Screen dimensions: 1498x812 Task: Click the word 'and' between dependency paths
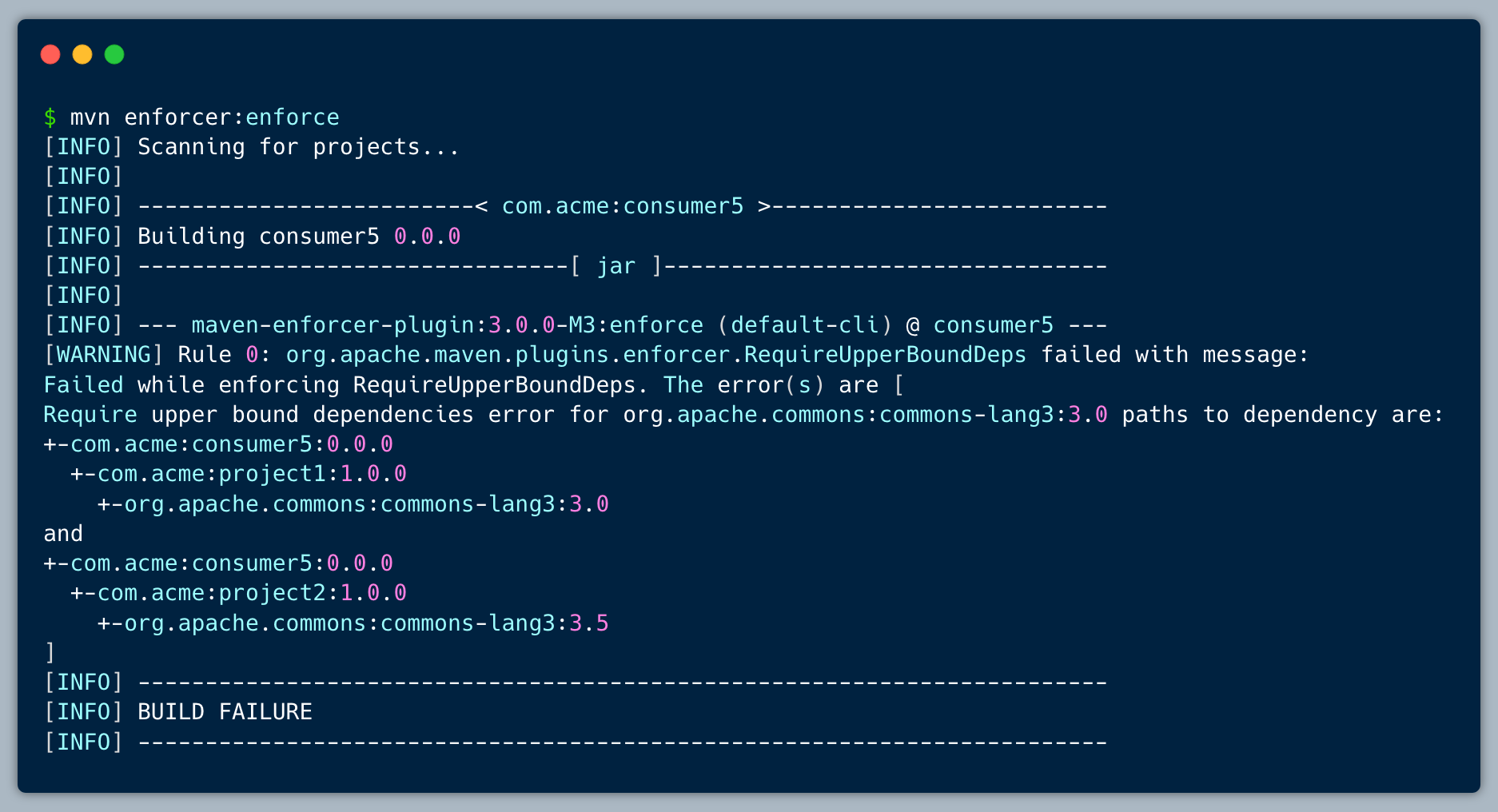pos(63,534)
